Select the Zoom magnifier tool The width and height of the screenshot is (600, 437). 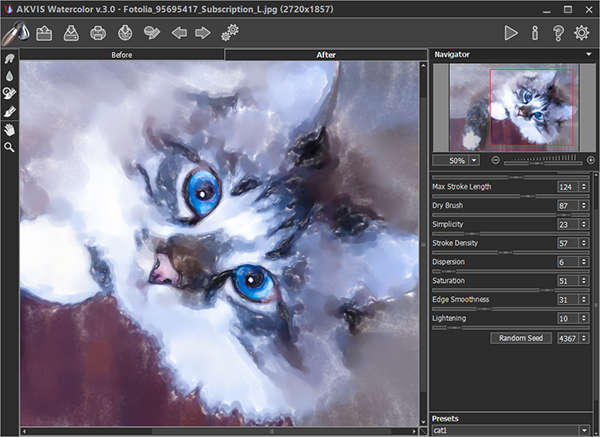tap(10, 147)
